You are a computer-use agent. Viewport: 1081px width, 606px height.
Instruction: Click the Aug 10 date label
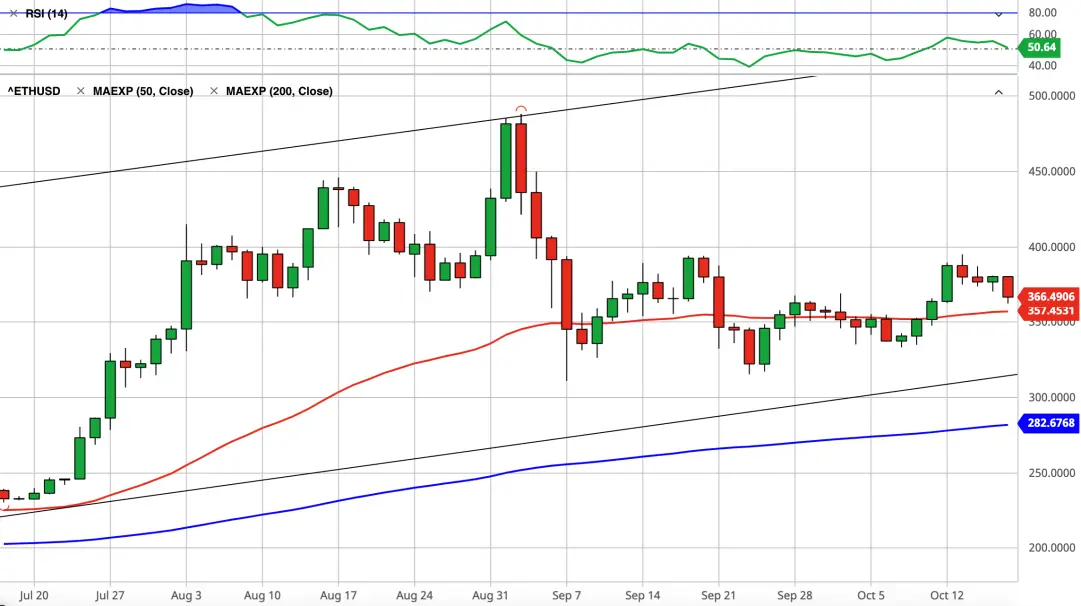tap(262, 595)
